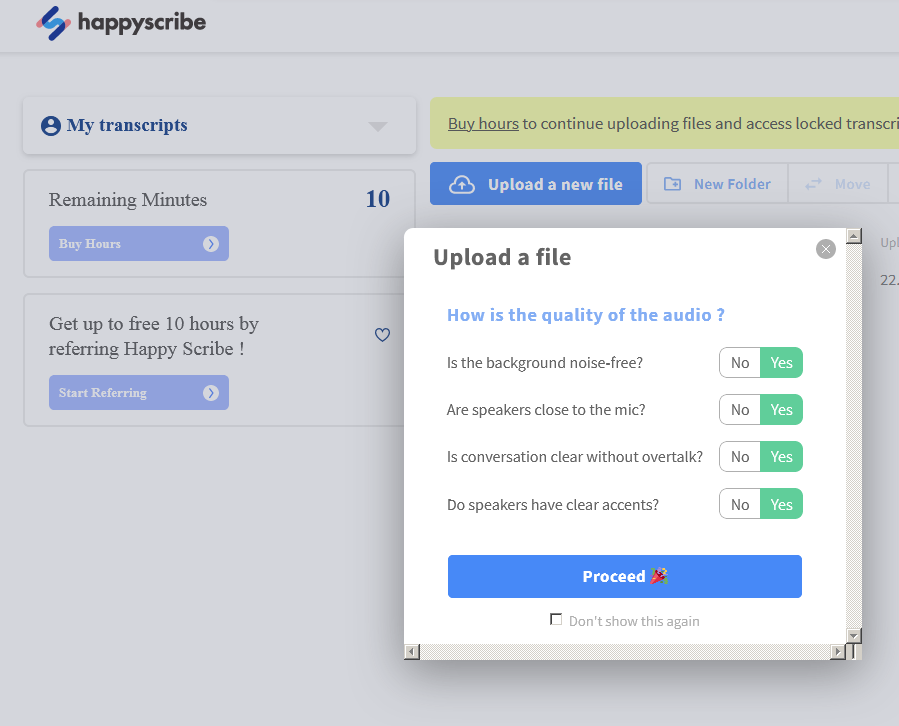Select No for clear accents question
Screen dimensions: 899x726
pos(740,504)
